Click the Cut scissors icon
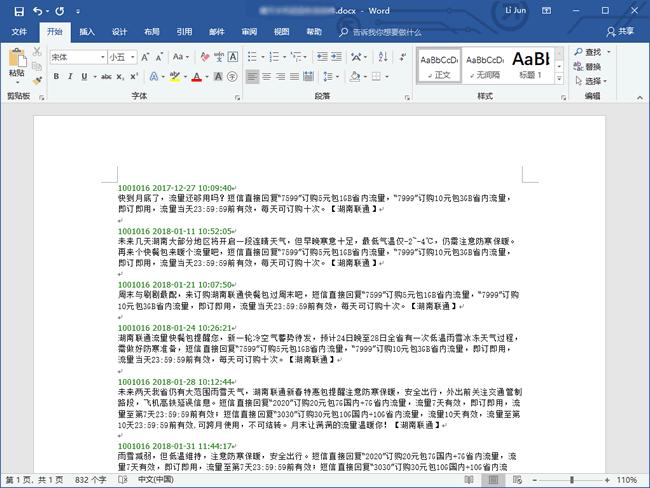The height and width of the screenshot is (488, 650). coord(37,51)
